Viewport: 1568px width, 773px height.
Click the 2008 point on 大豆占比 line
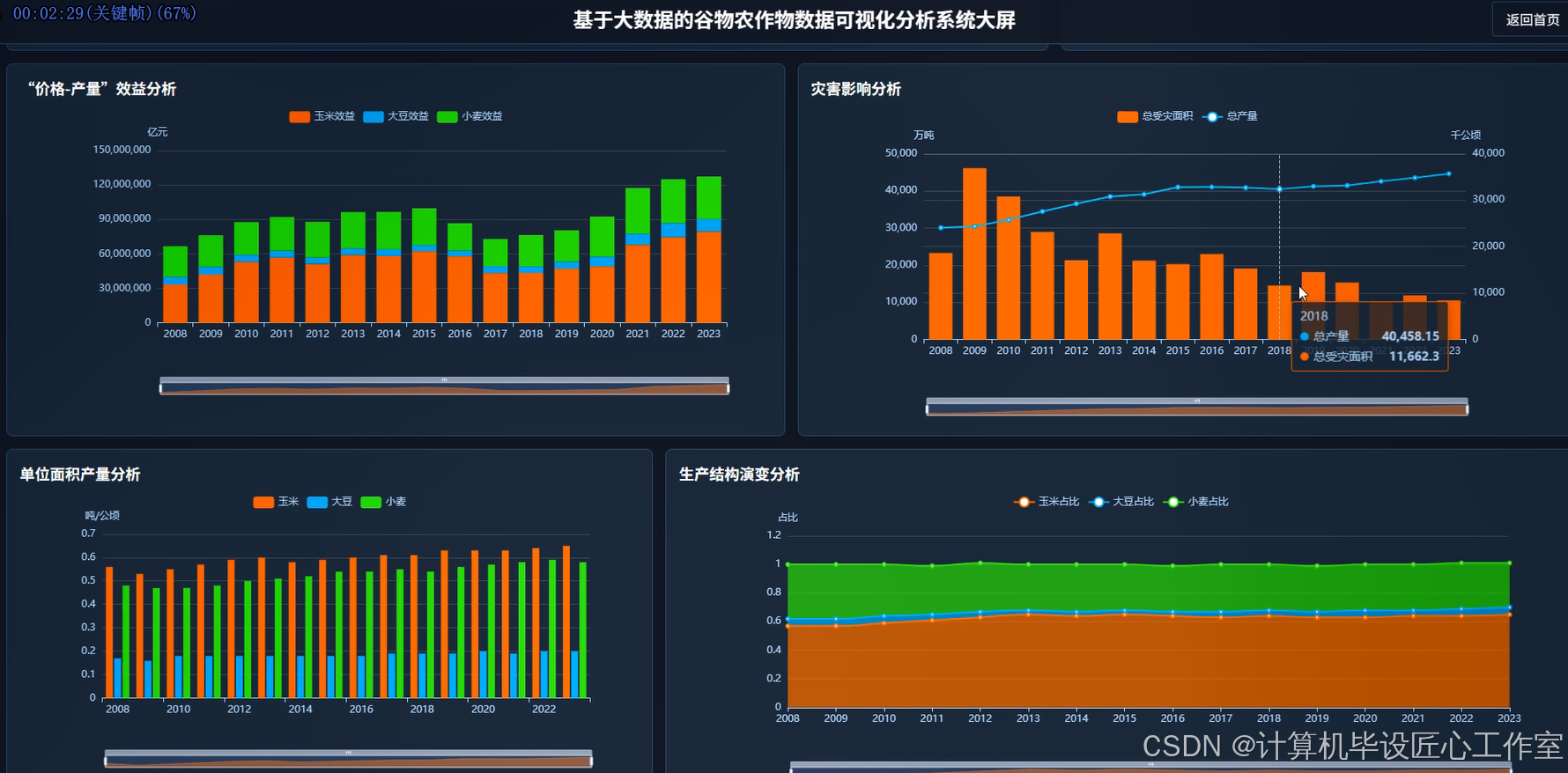coord(788,619)
